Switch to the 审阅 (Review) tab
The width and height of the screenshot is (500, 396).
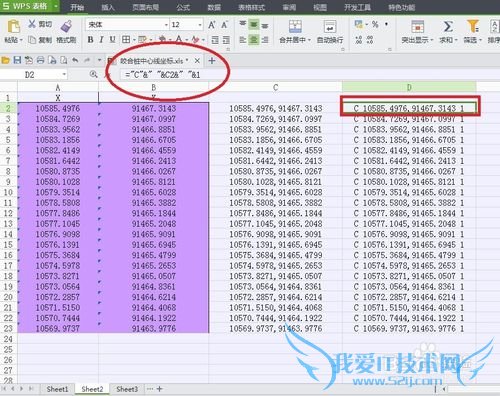pyautogui.click(x=289, y=7)
